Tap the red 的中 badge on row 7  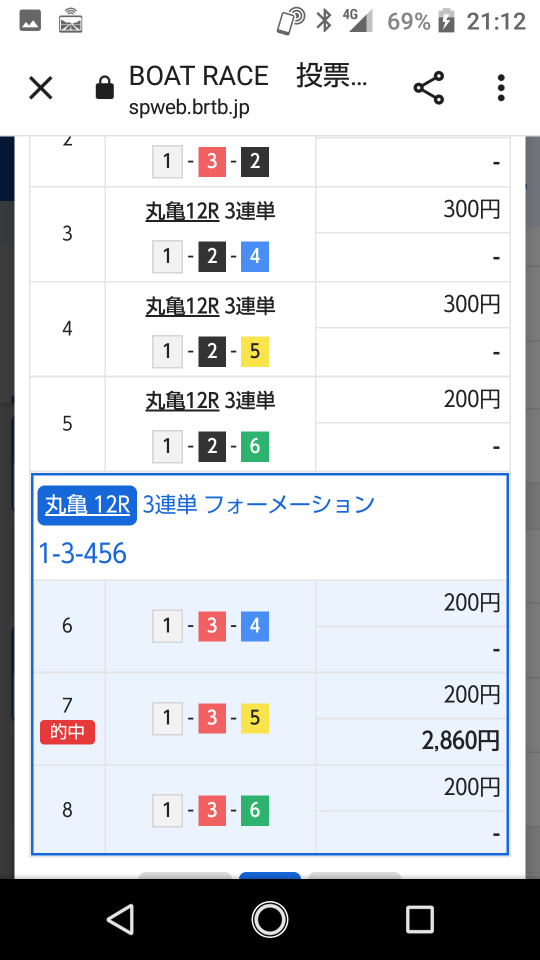(67, 732)
